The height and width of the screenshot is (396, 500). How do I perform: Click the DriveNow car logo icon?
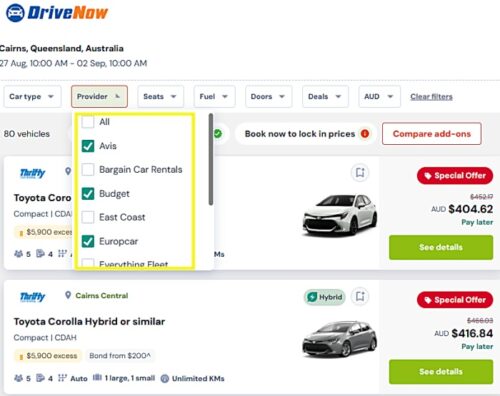[15, 13]
